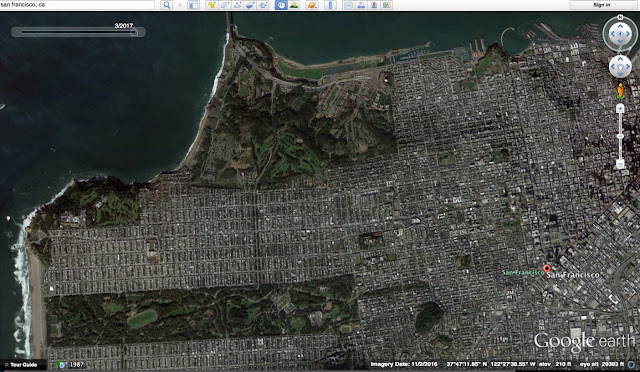Click the Print icon
640x372 pixels.
pyautogui.click(x=361, y=5)
